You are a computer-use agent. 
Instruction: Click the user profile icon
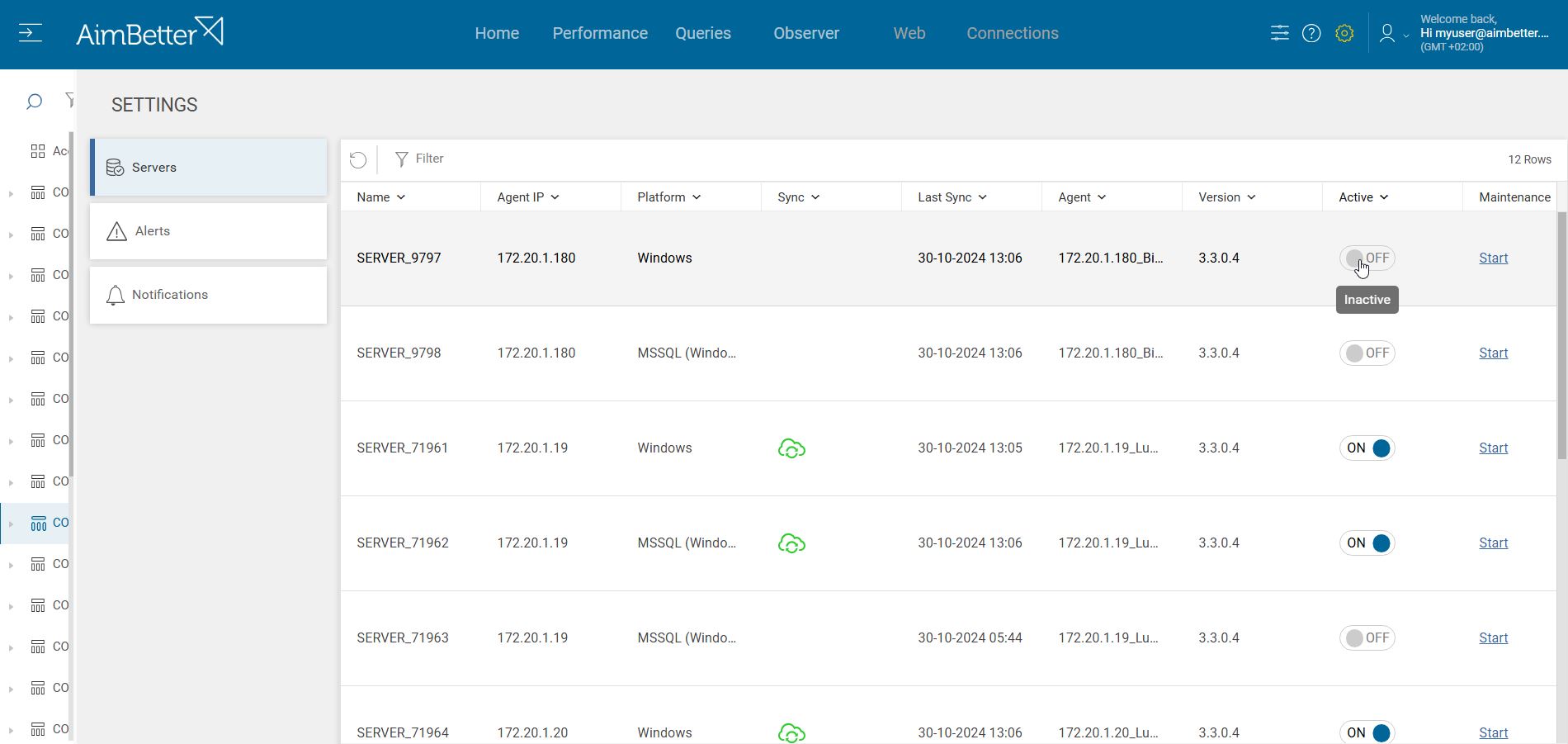1387,33
